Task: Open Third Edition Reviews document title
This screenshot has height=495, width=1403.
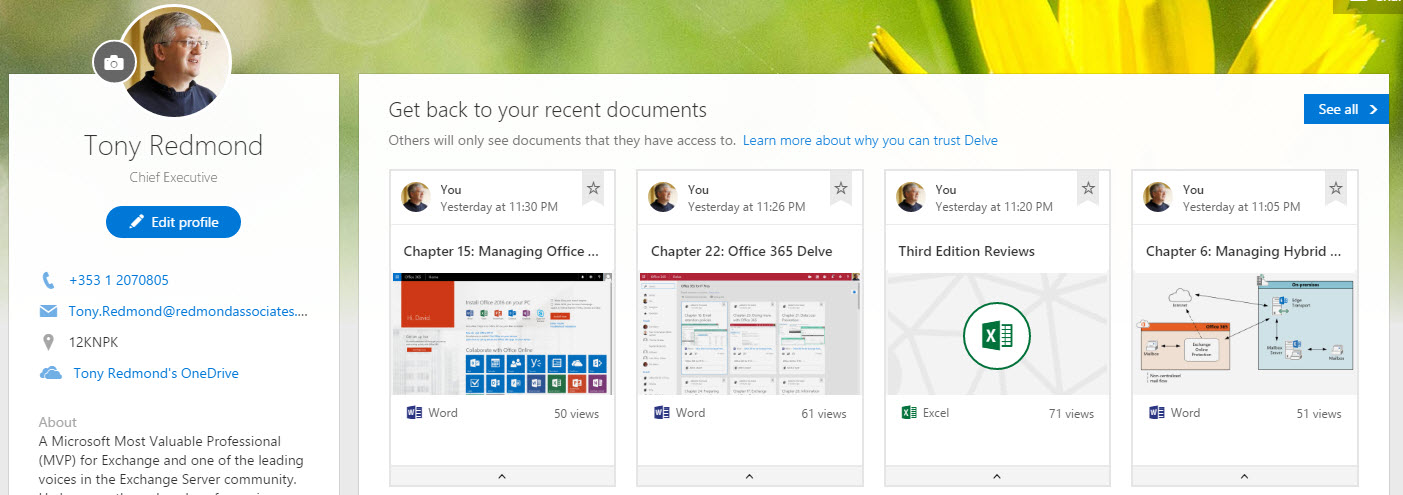Action: coord(966,251)
